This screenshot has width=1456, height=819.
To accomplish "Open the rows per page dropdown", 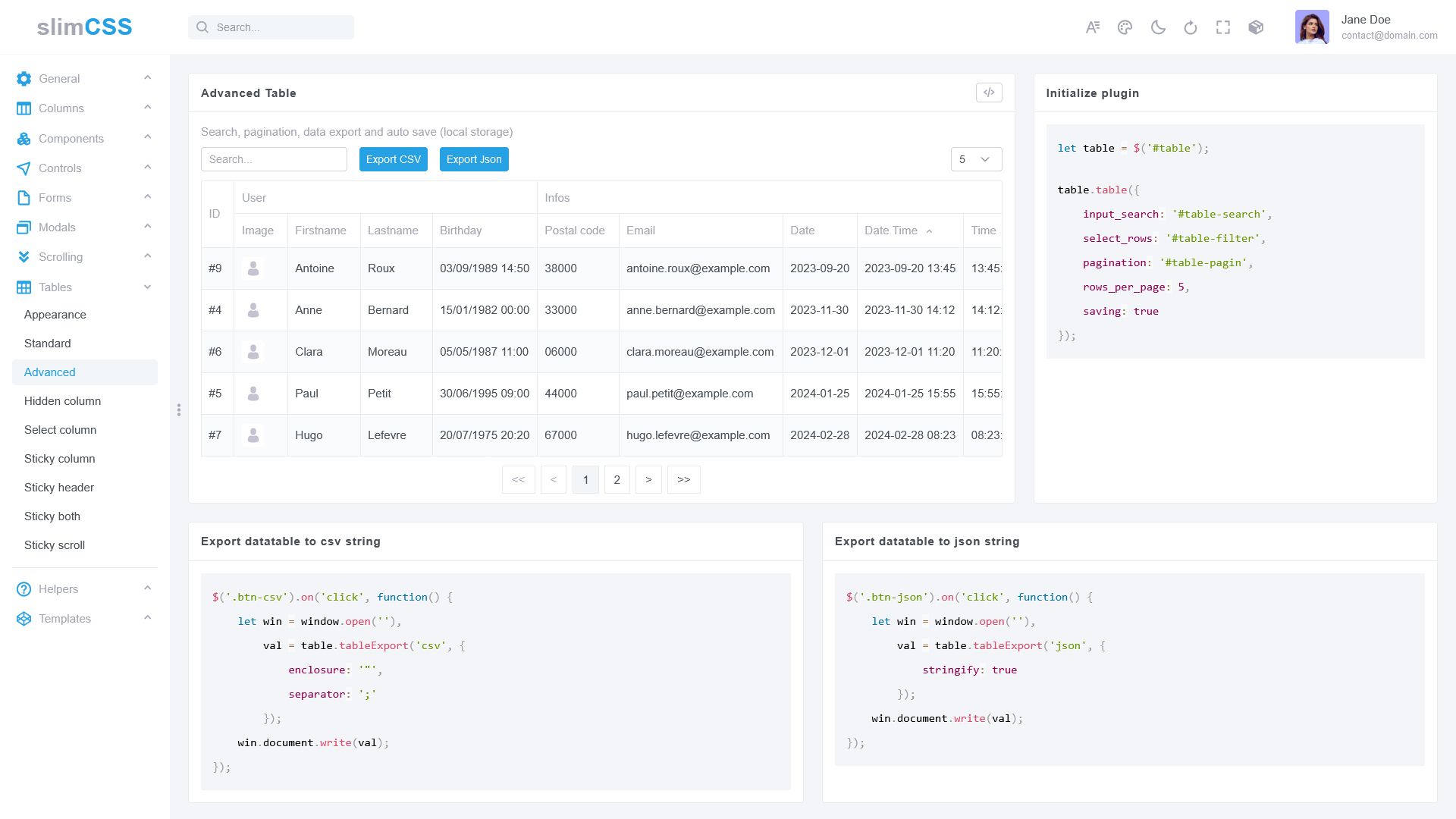I will tap(976, 159).
